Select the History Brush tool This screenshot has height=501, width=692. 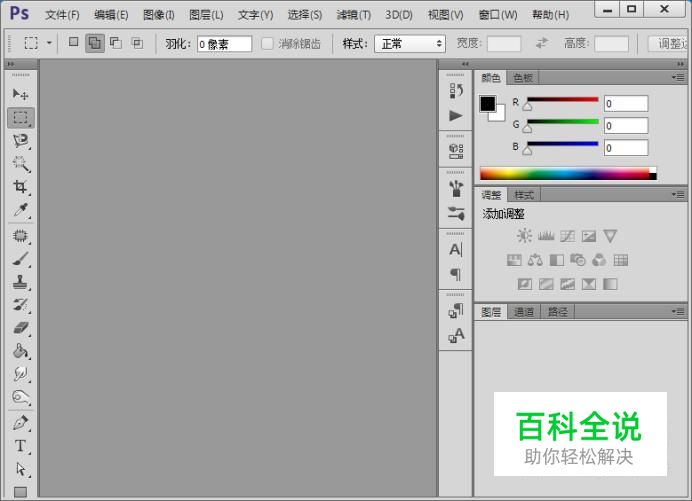point(20,305)
